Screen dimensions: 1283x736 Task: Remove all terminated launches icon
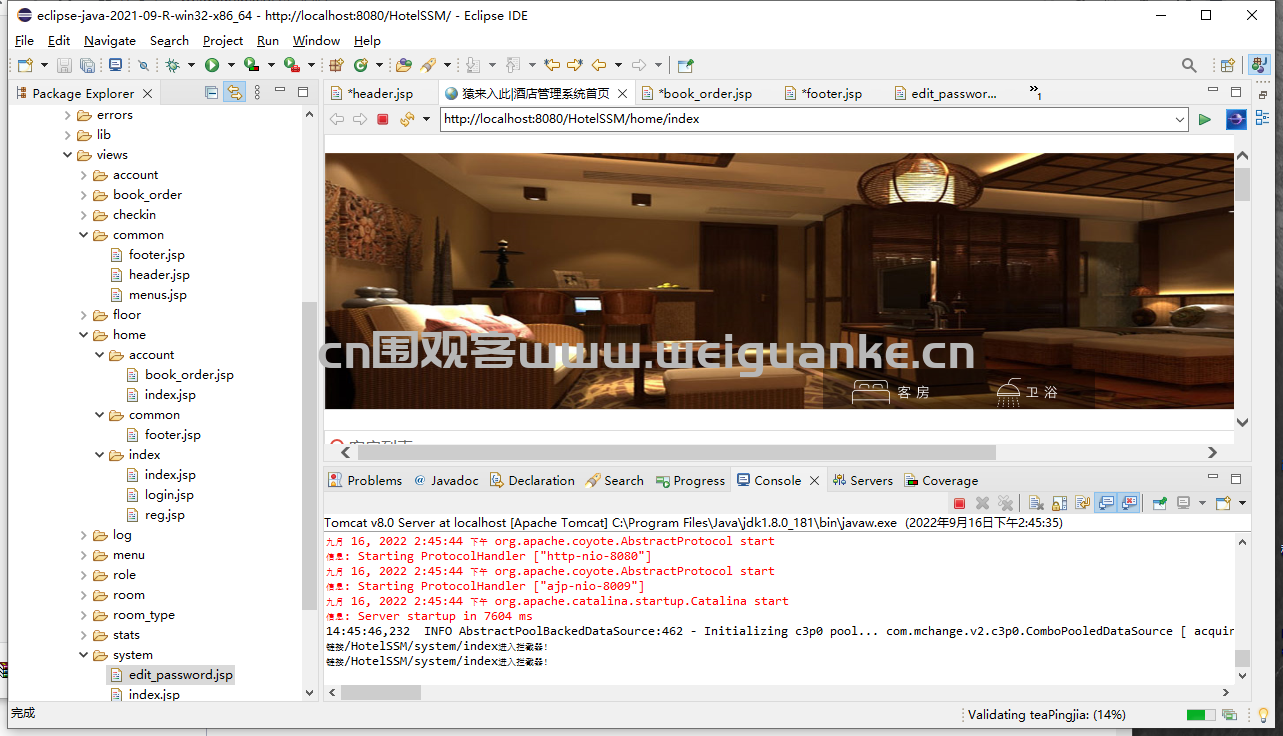(x=1005, y=503)
